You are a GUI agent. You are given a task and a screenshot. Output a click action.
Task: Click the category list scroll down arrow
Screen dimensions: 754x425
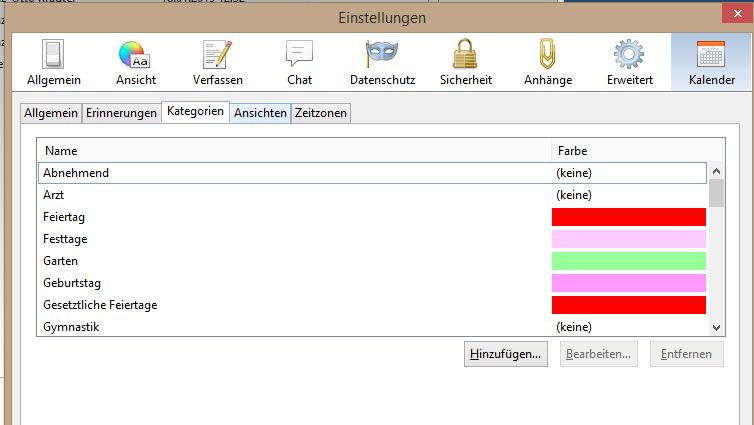tap(716, 328)
